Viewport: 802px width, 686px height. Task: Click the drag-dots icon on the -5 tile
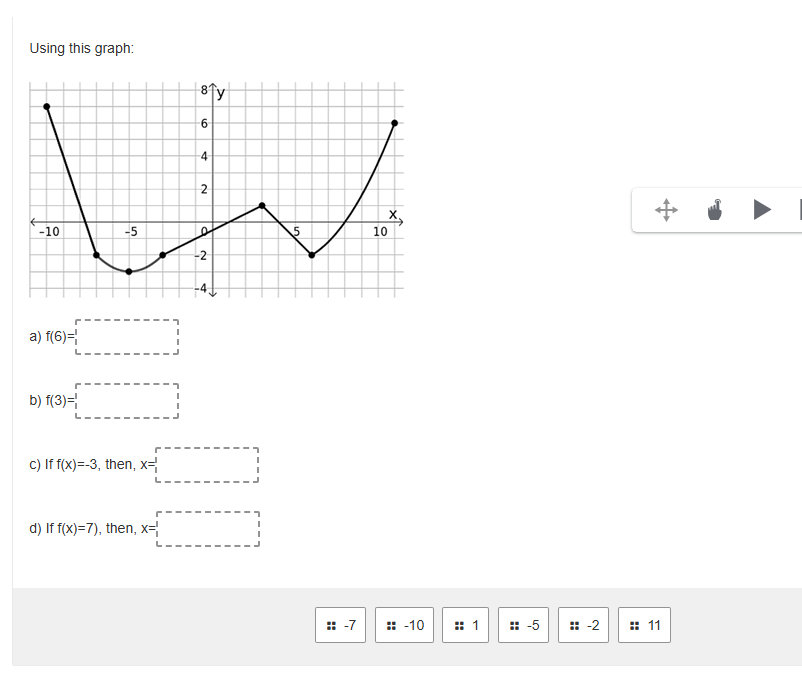(x=513, y=625)
